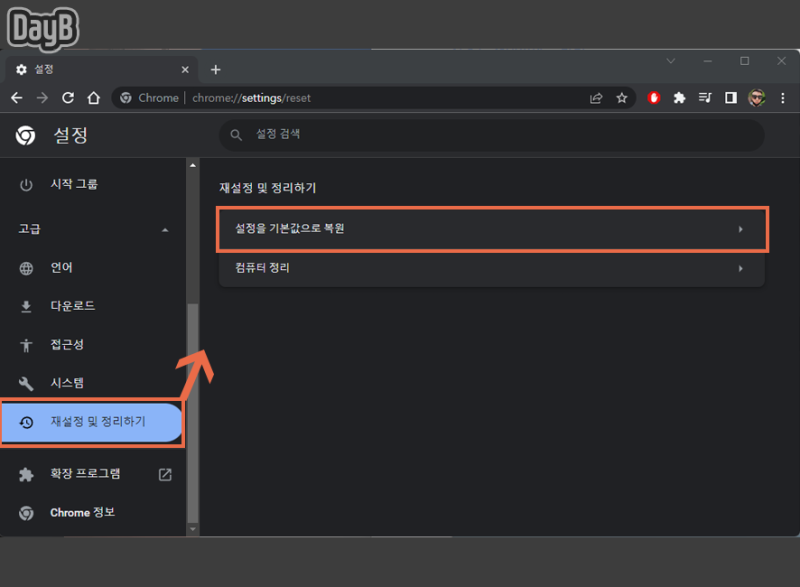Select the 설정 browser tab

101,69
